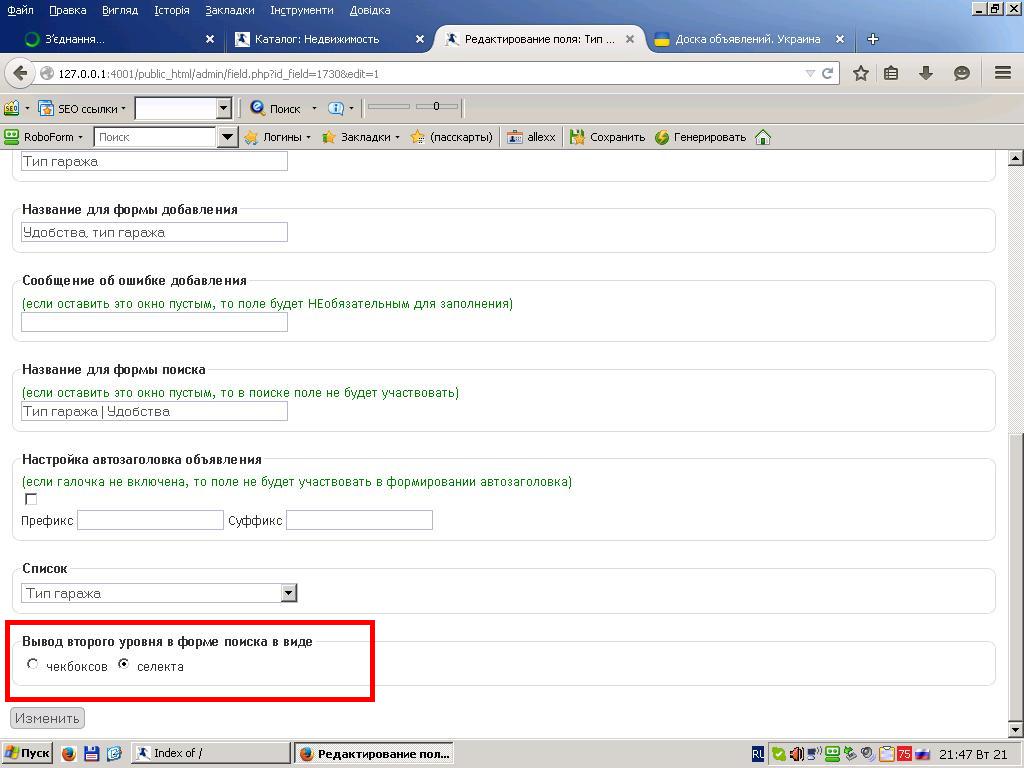The image size is (1024, 768).
Task: Click the page scrollbar up arrow
Action: click(1015, 157)
